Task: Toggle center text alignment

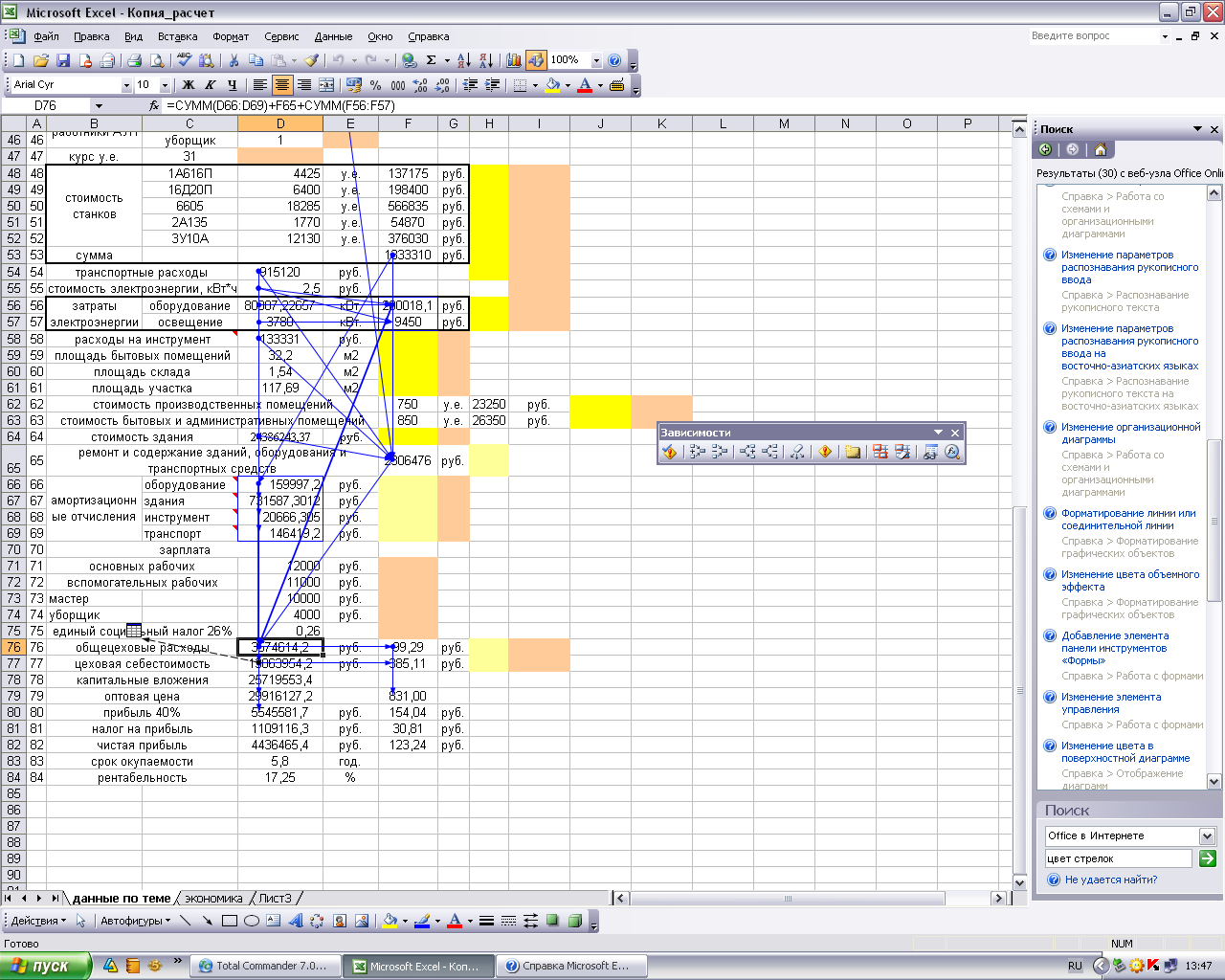Action: [281, 85]
